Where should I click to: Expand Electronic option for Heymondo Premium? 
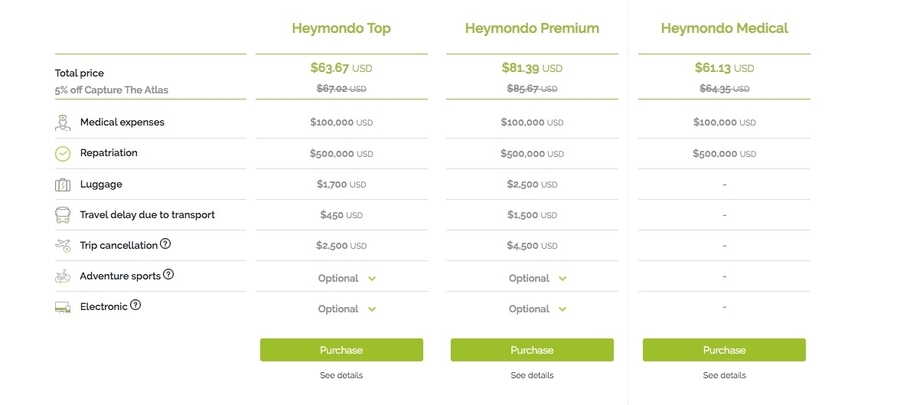click(x=537, y=310)
